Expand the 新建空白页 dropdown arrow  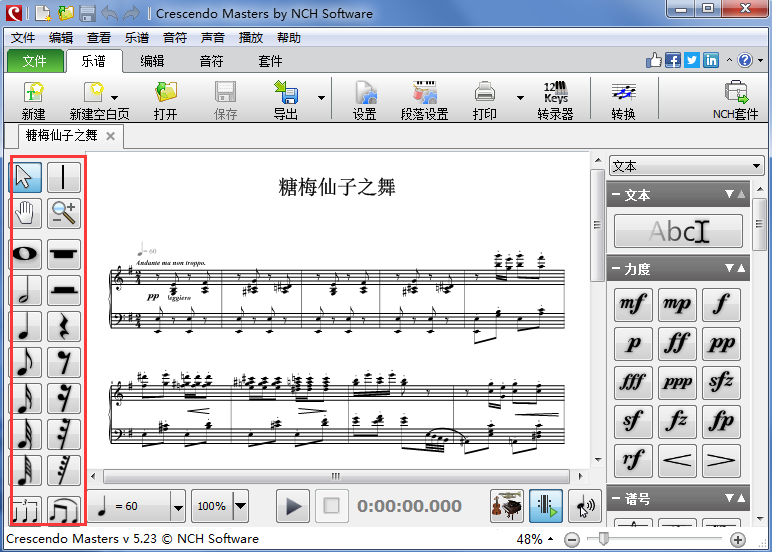pyautogui.click(x=114, y=97)
